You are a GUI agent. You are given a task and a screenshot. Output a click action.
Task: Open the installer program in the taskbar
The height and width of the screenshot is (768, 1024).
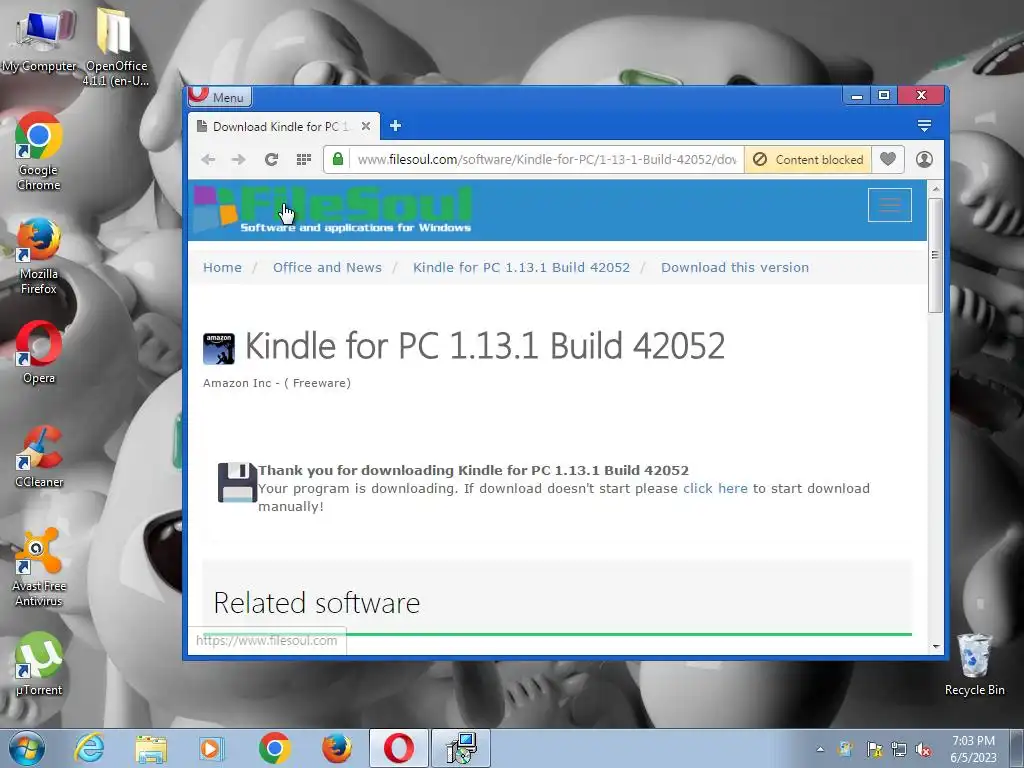click(461, 748)
